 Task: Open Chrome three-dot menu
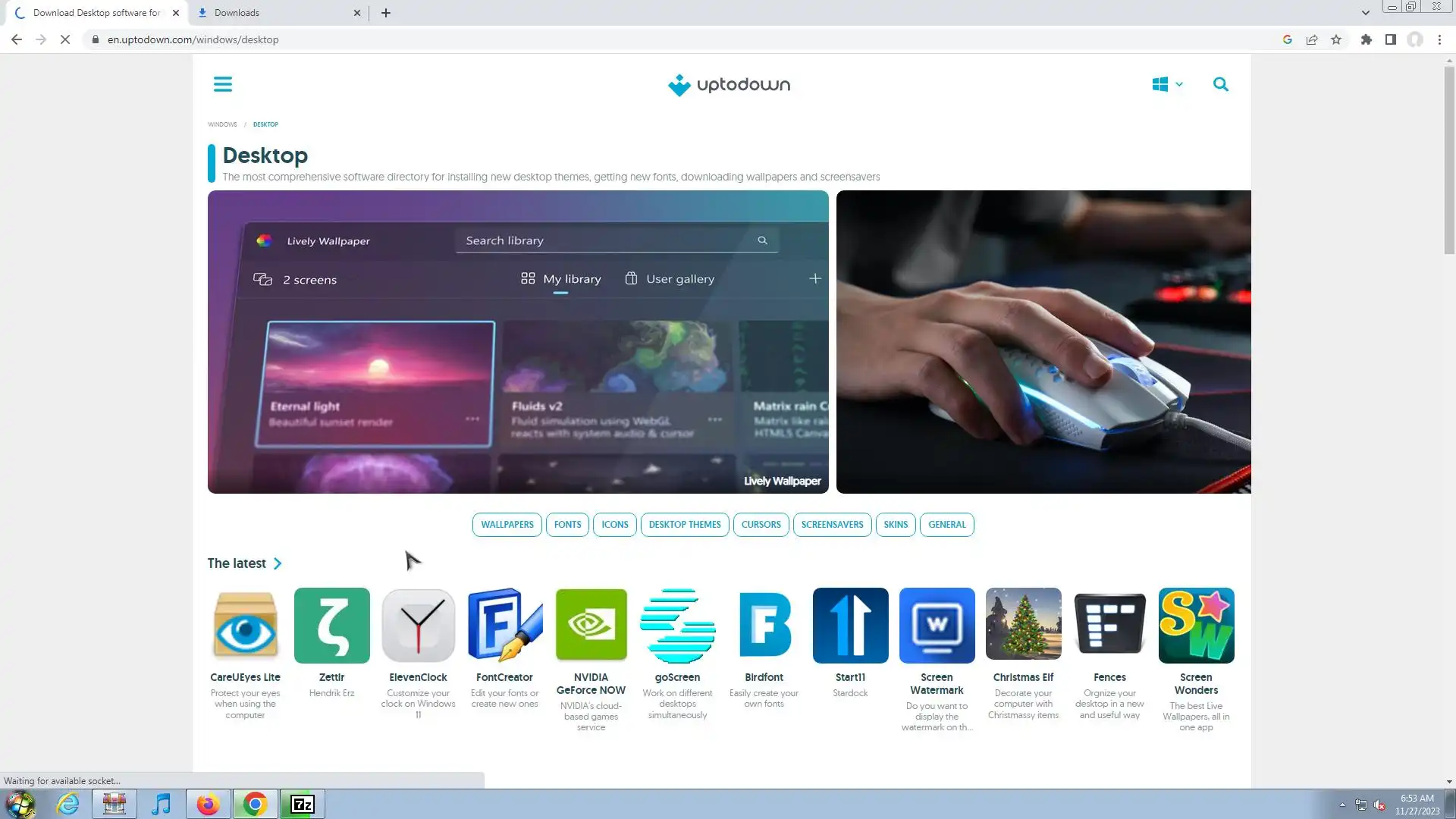1439,39
